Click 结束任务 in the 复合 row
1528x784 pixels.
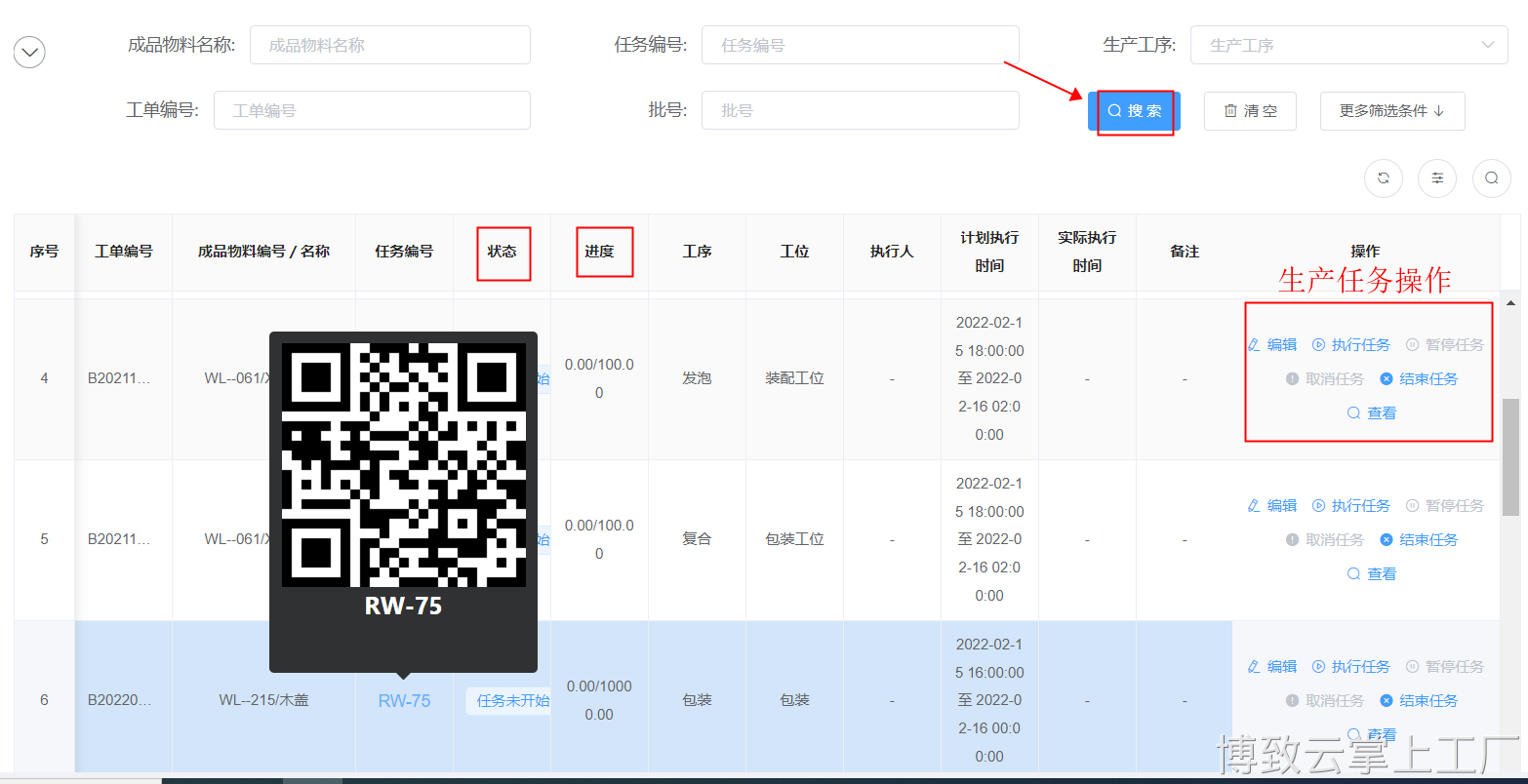pos(1419,540)
